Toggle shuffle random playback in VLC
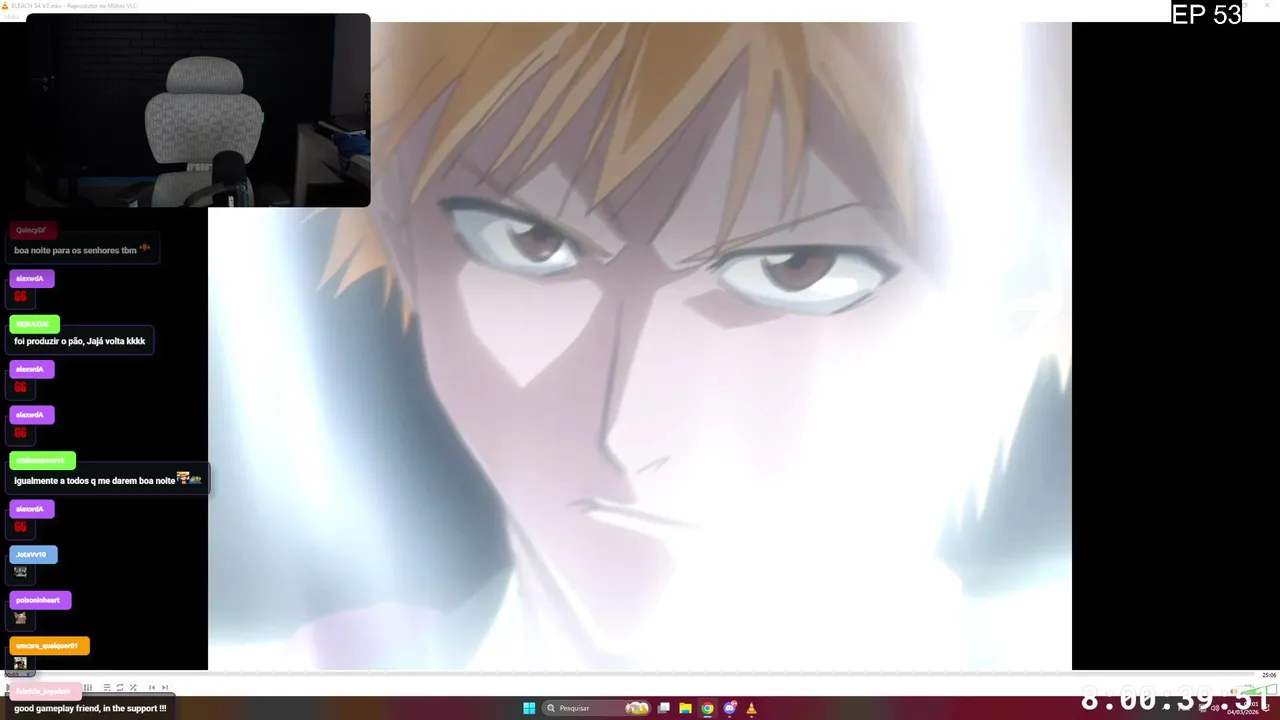1280x720 pixels. 133,687
